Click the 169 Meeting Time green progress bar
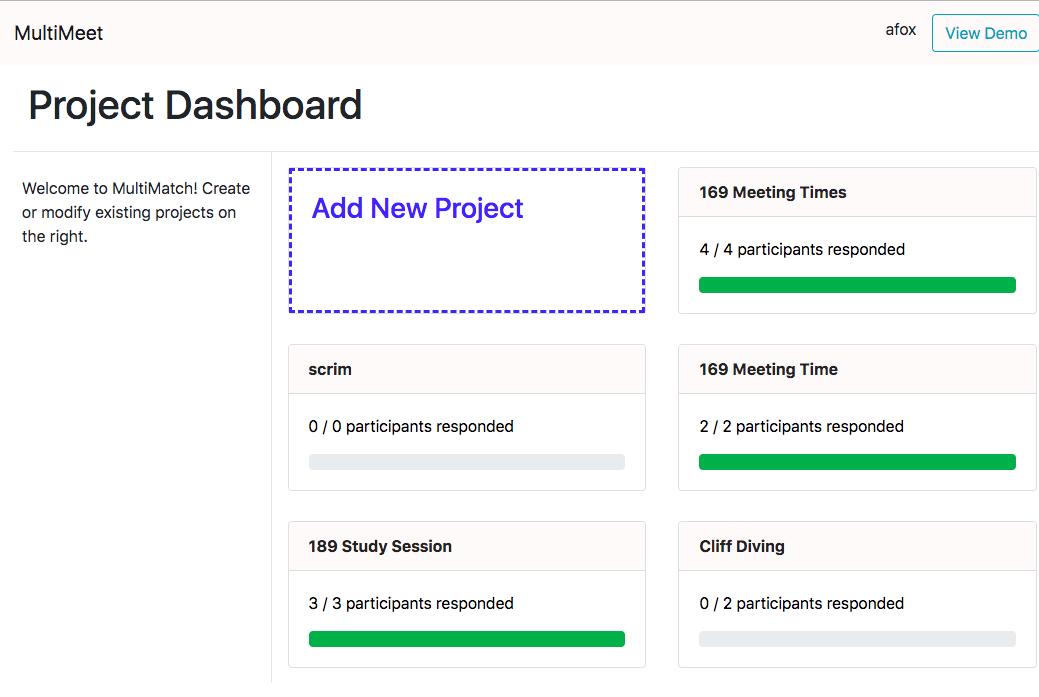1039x697 pixels. [x=857, y=462]
